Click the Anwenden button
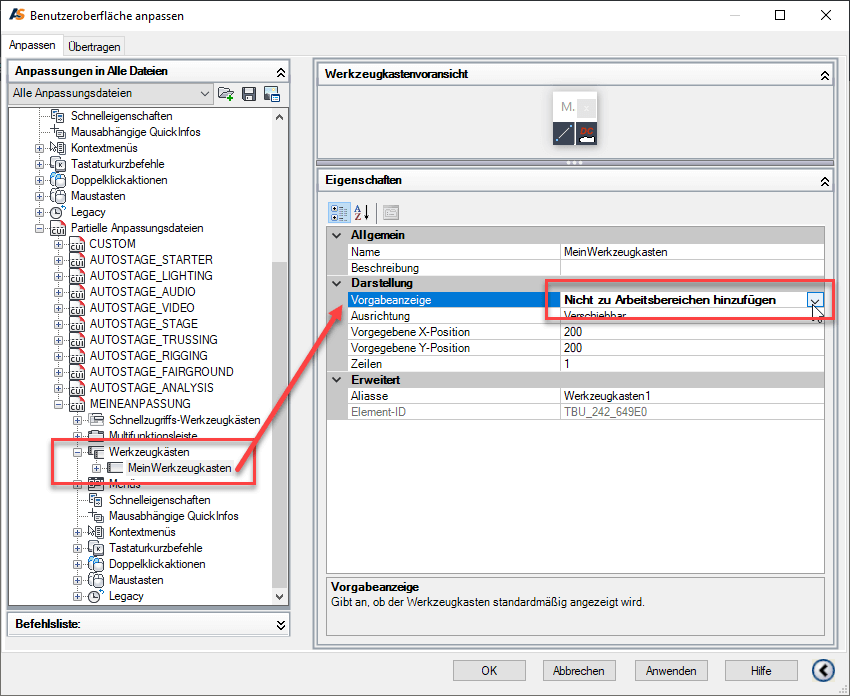The image size is (850, 696). pos(671,671)
